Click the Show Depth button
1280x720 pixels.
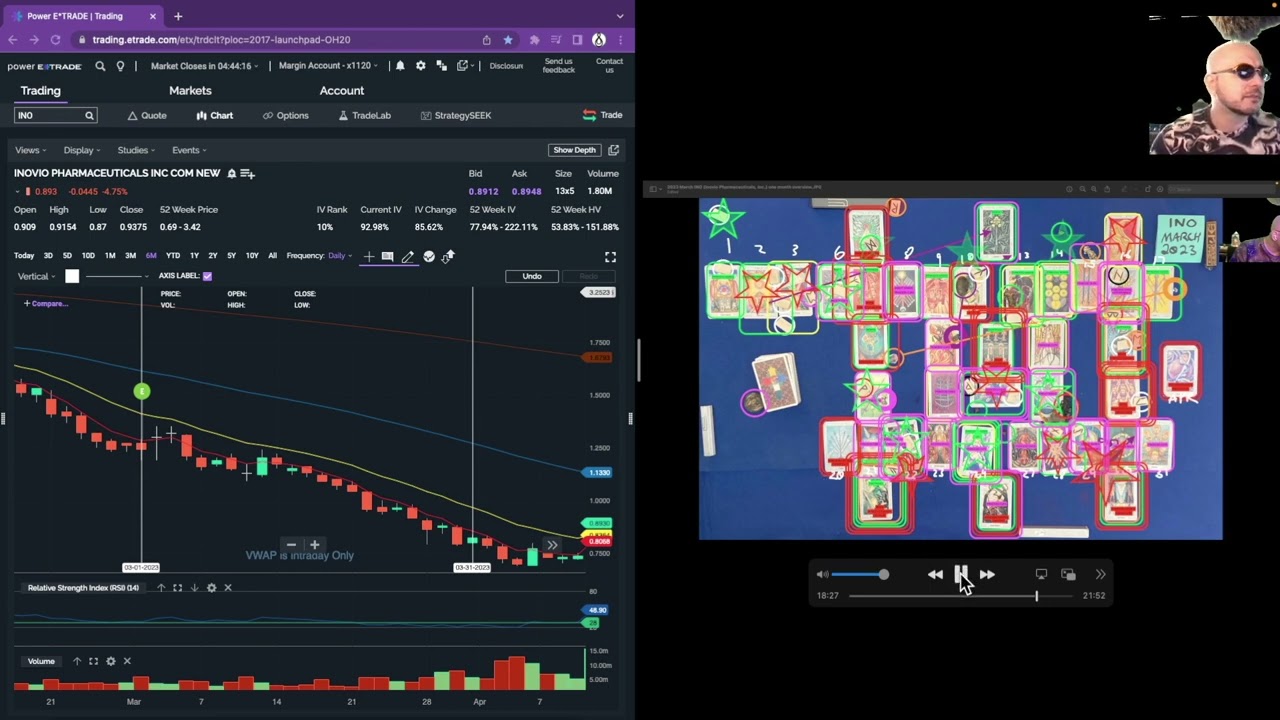[x=574, y=150]
